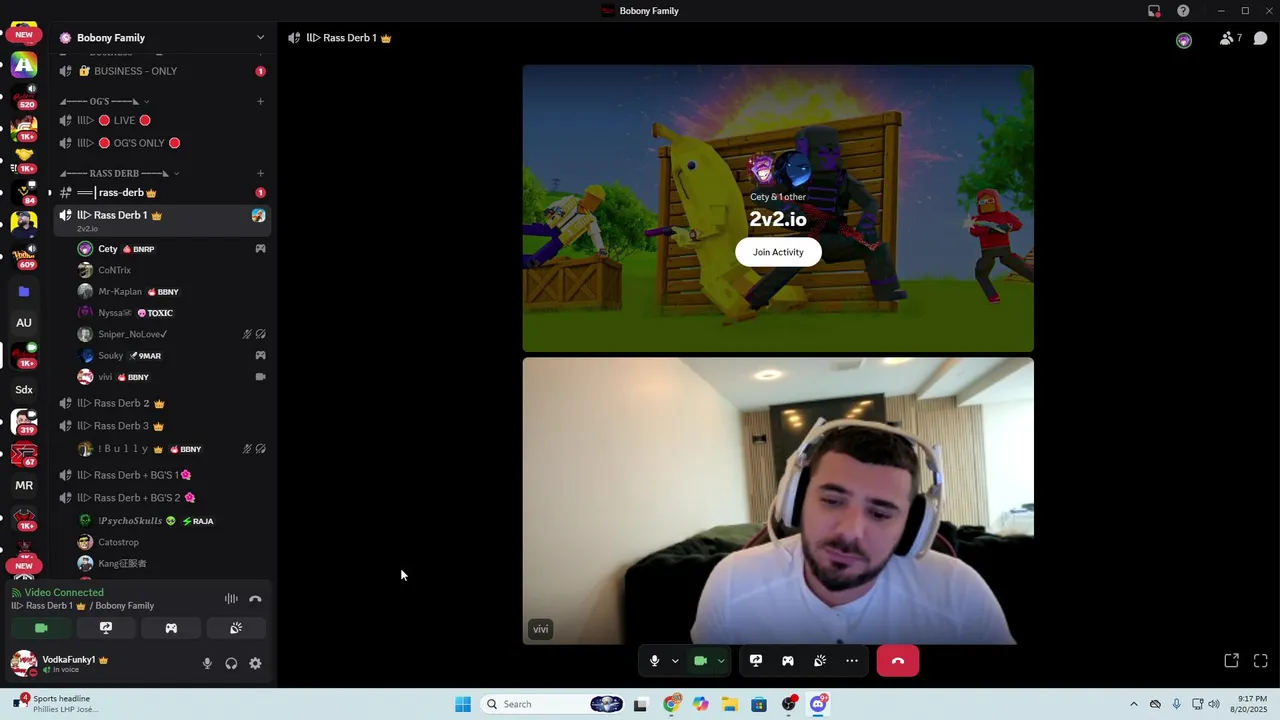
Task: Collapse the OG'S category
Action: coord(105,101)
